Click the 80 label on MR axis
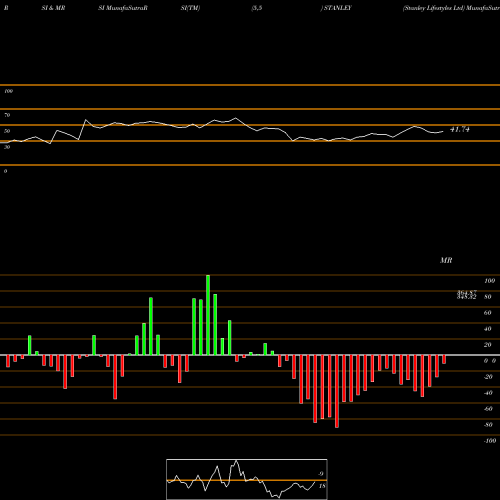The height and width of the screenshot is (500, 500). 488,297
